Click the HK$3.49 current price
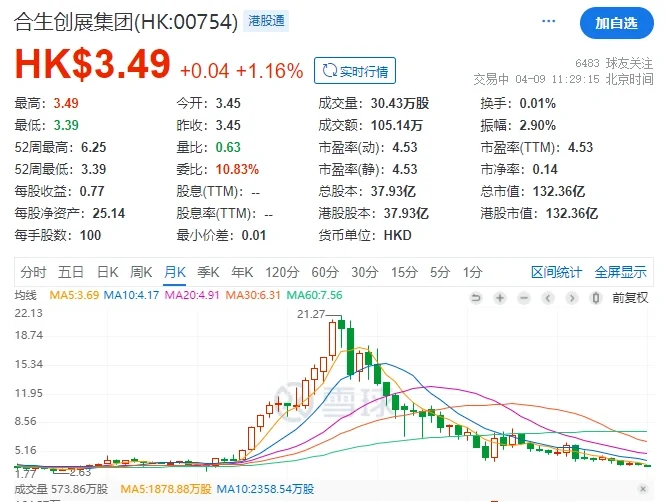666x502 pixels. click(93, 64)
